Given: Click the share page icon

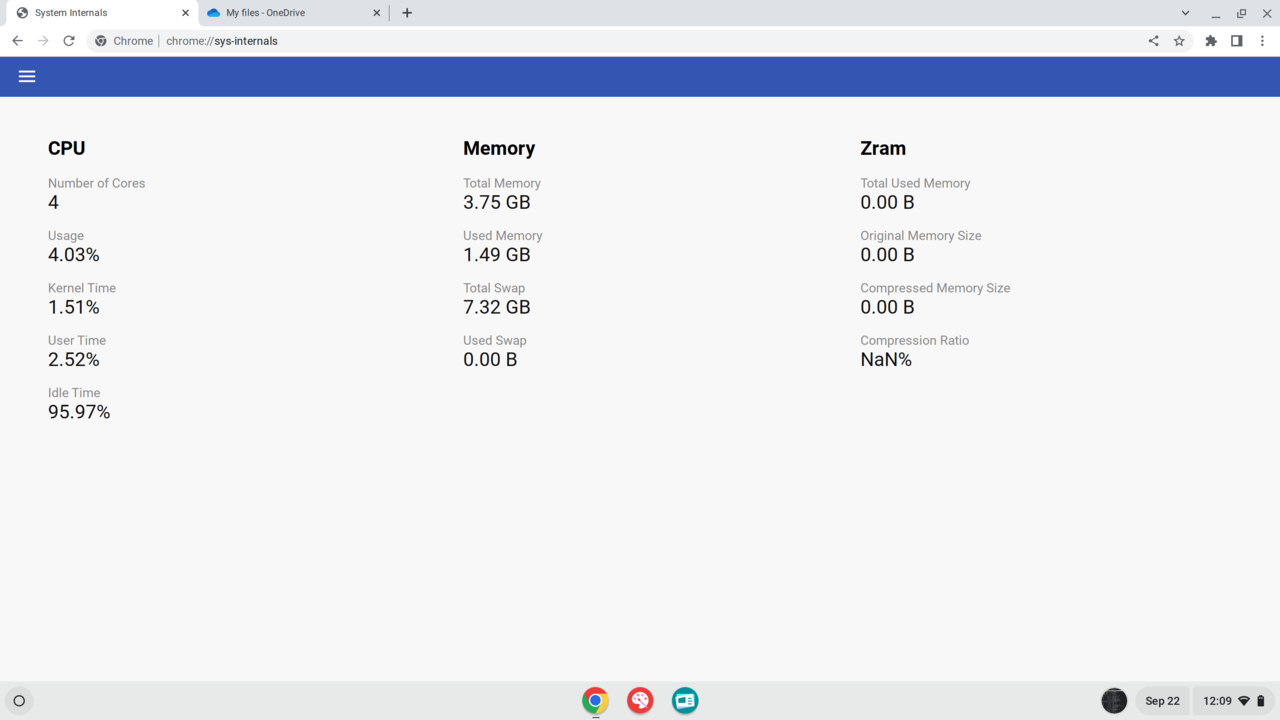Looking at the screenshot, I should click(x=1153, y=41).
